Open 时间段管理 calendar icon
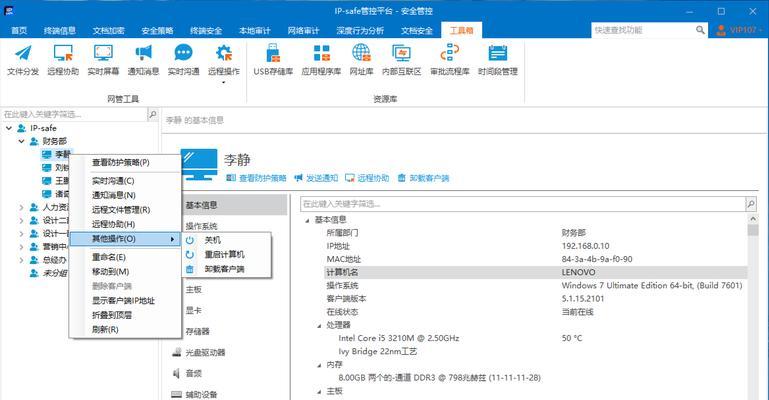 tap(498, 53)
